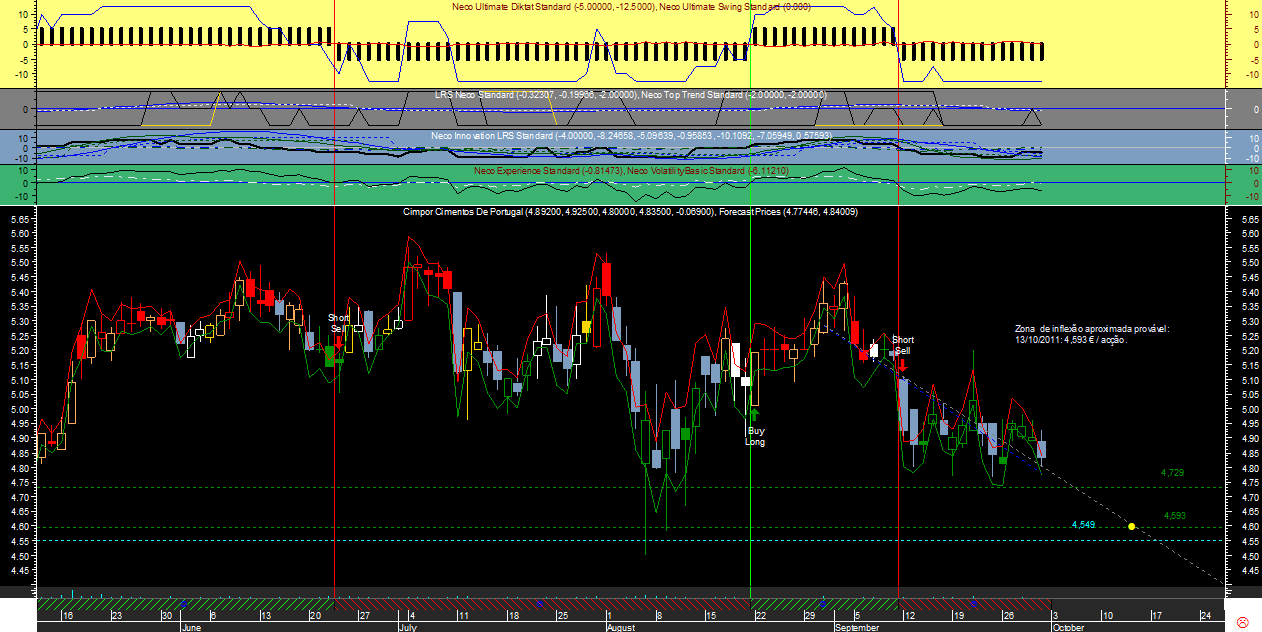Screen dimensions: 1262x632
Task: Click the green 4,729 price label
Action: 1172,472
